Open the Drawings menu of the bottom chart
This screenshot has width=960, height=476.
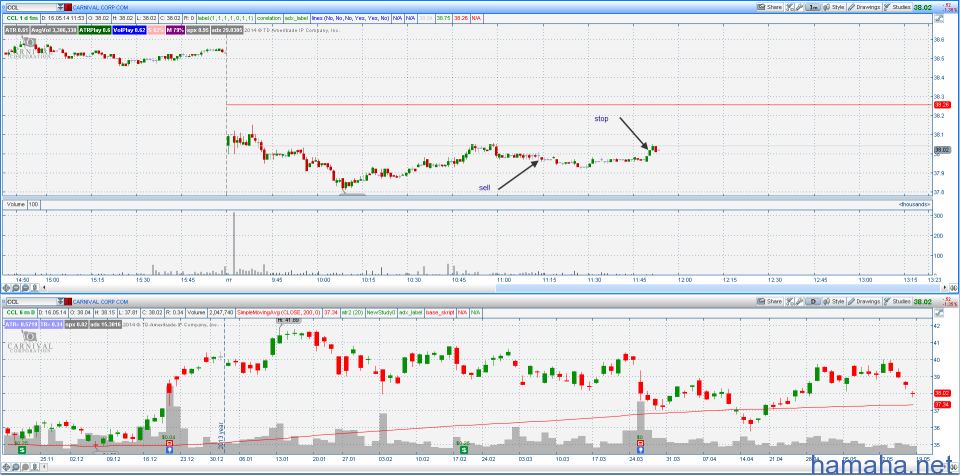(x=864, y=301)
